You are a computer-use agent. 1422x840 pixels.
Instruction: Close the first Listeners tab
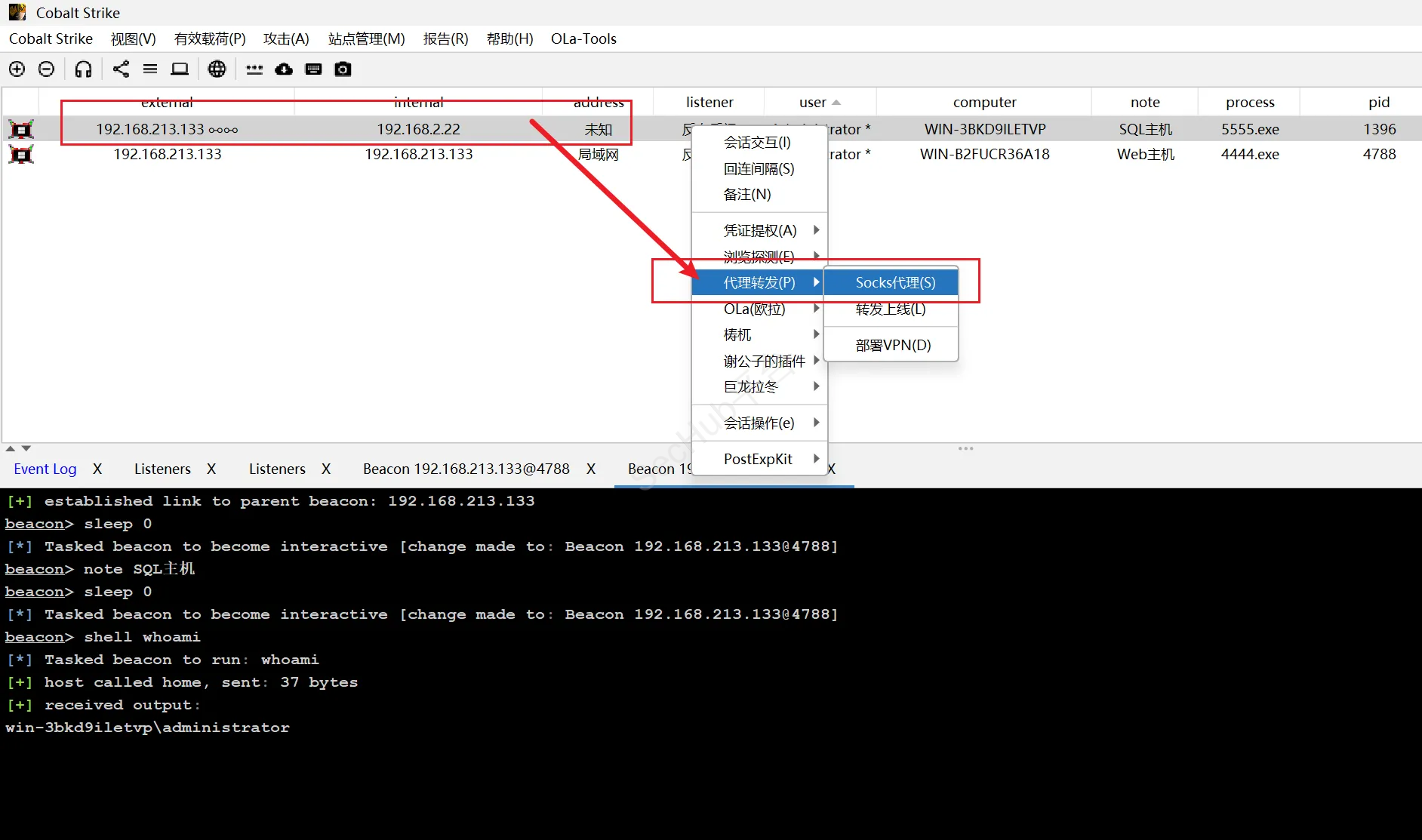click(211, 469)
